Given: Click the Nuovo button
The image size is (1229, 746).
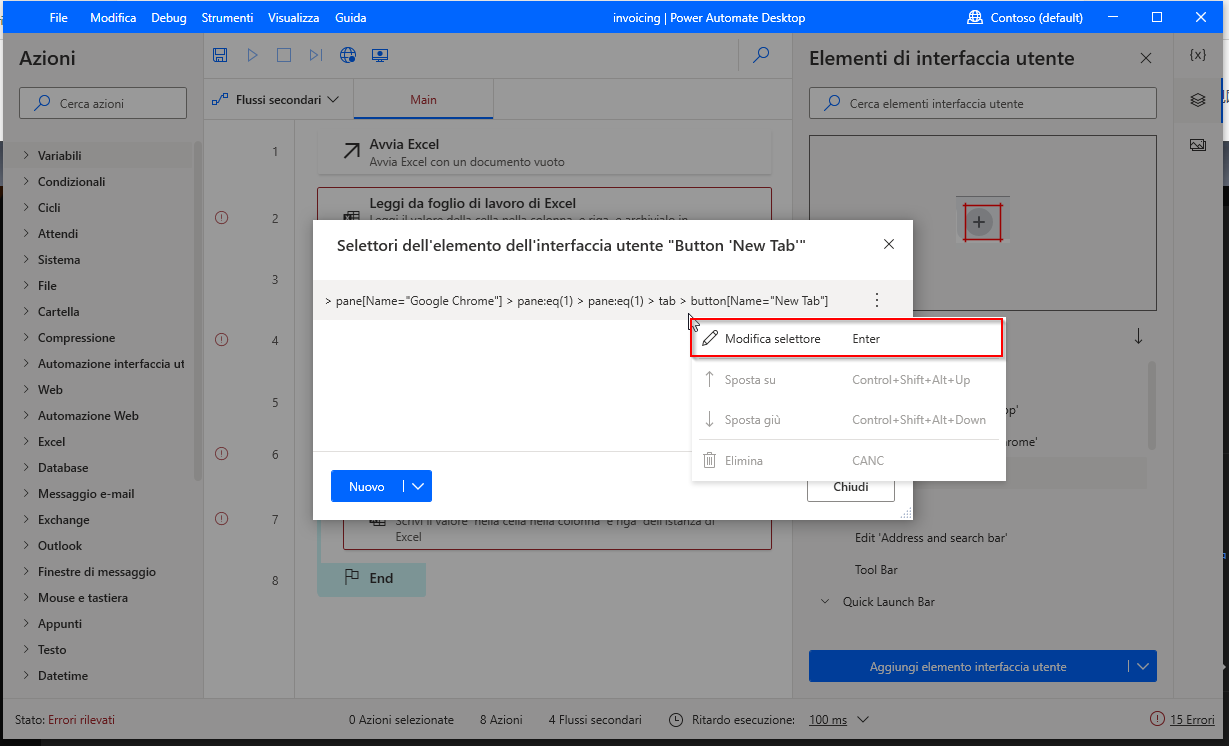Looking at the screenshot, I should (x=367, y=487).
